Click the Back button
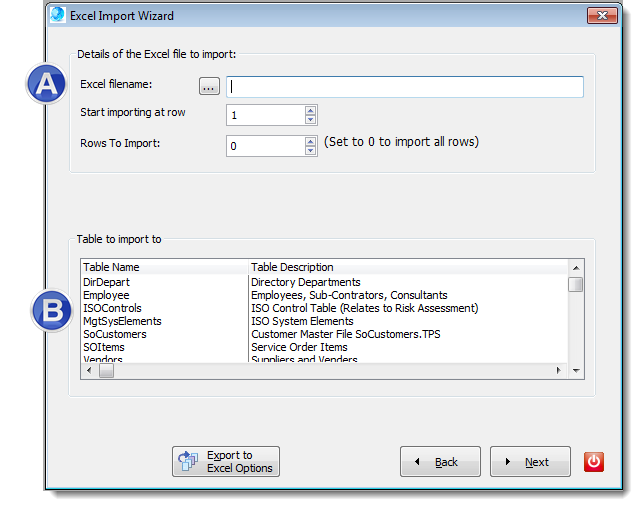638x506 pixels. coord(440,461)
